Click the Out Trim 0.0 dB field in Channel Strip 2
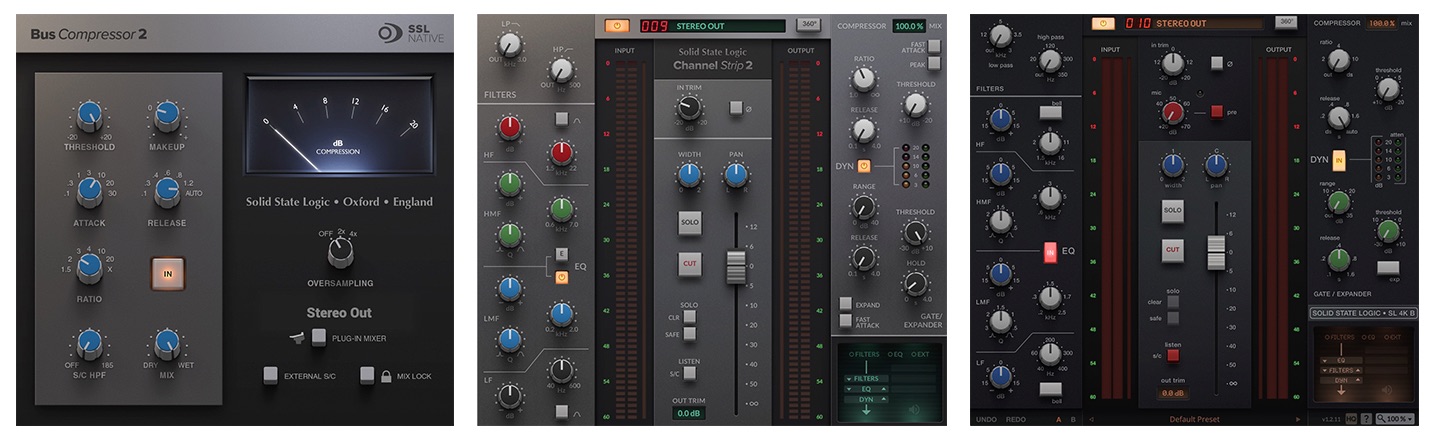Image resolution: width=1438 pixels, height=438 pixels. point(688,413)
